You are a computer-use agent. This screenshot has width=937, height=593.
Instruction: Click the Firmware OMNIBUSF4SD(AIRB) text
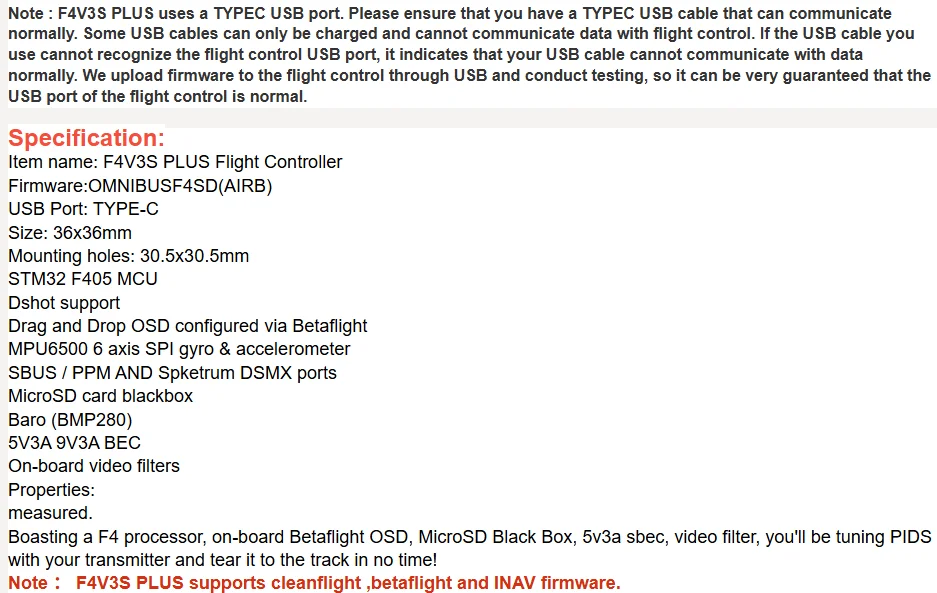[140, 186]
